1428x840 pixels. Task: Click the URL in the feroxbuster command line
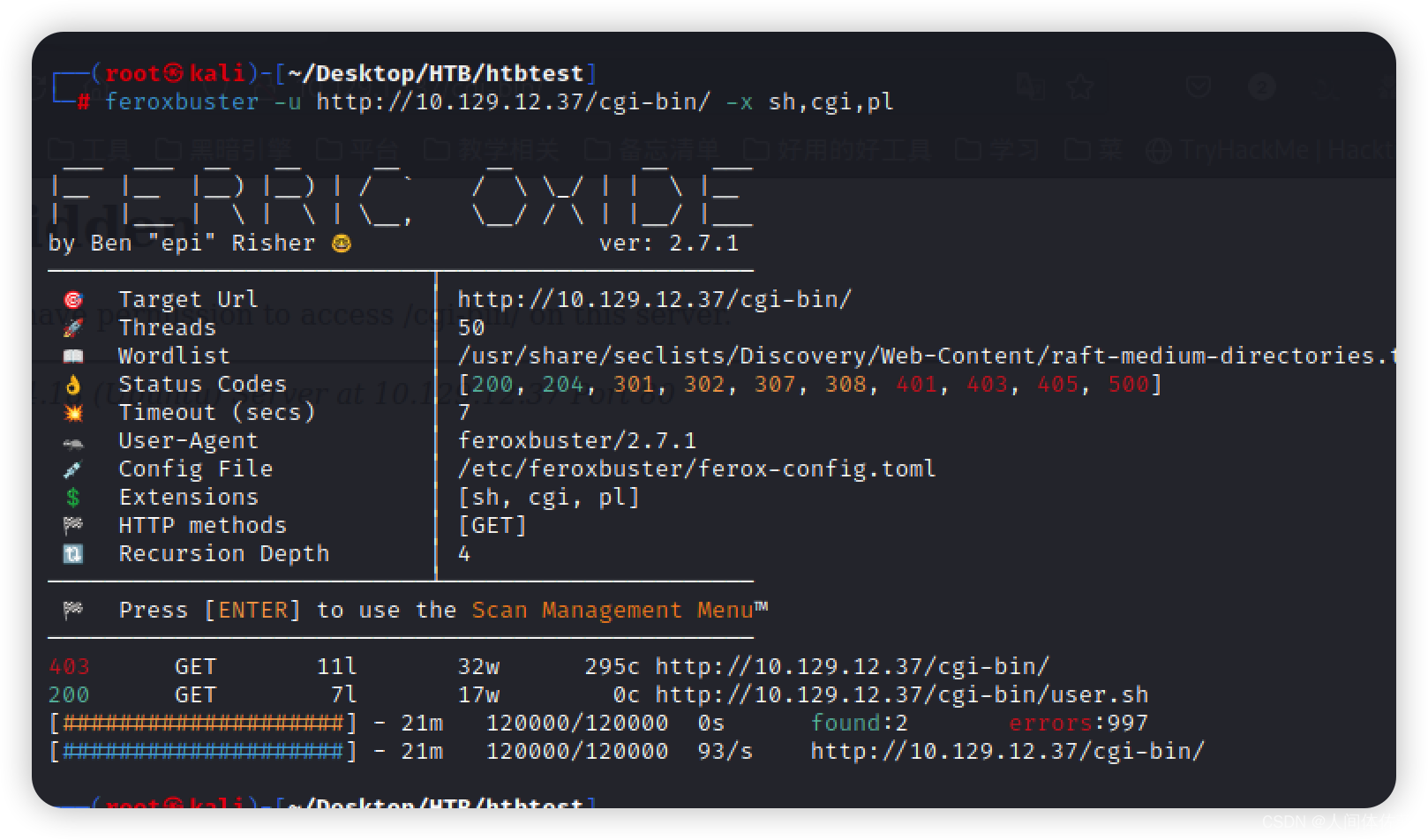pos(514,102)
